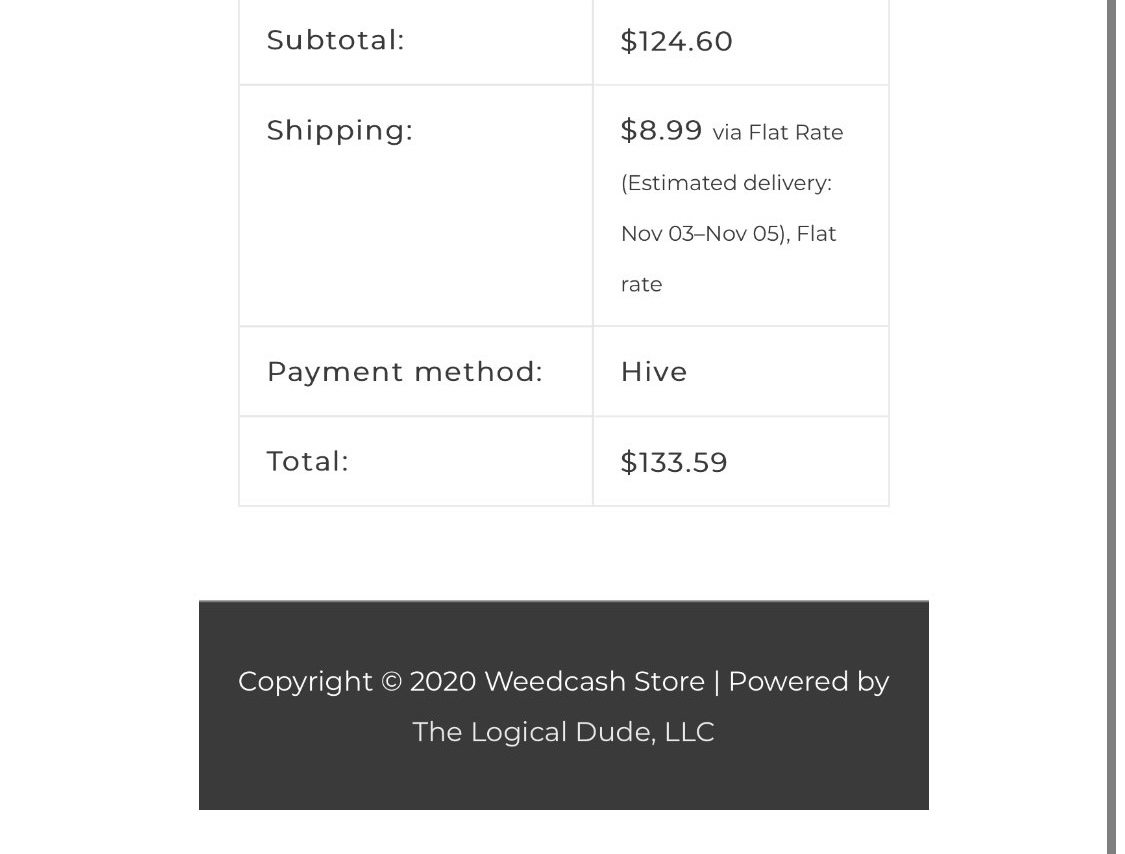1125x854 pixels.
Task: Click the Weedcash Store footer name
Action: pos(594,681)
